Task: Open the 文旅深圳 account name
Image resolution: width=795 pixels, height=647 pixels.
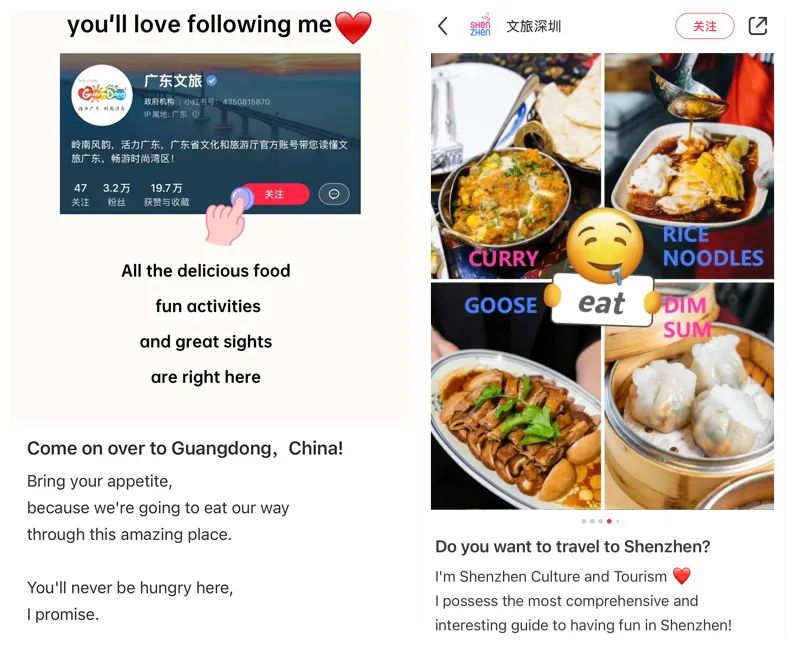Action: coord(533,26)
